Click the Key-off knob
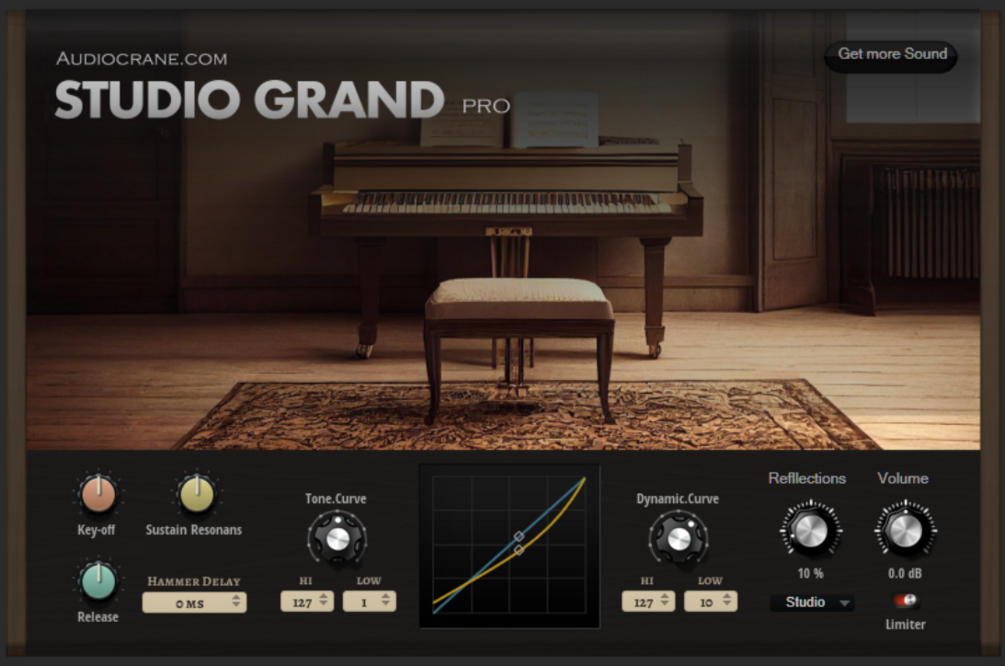Screen dimensions: 1005x666 point(98,494)
